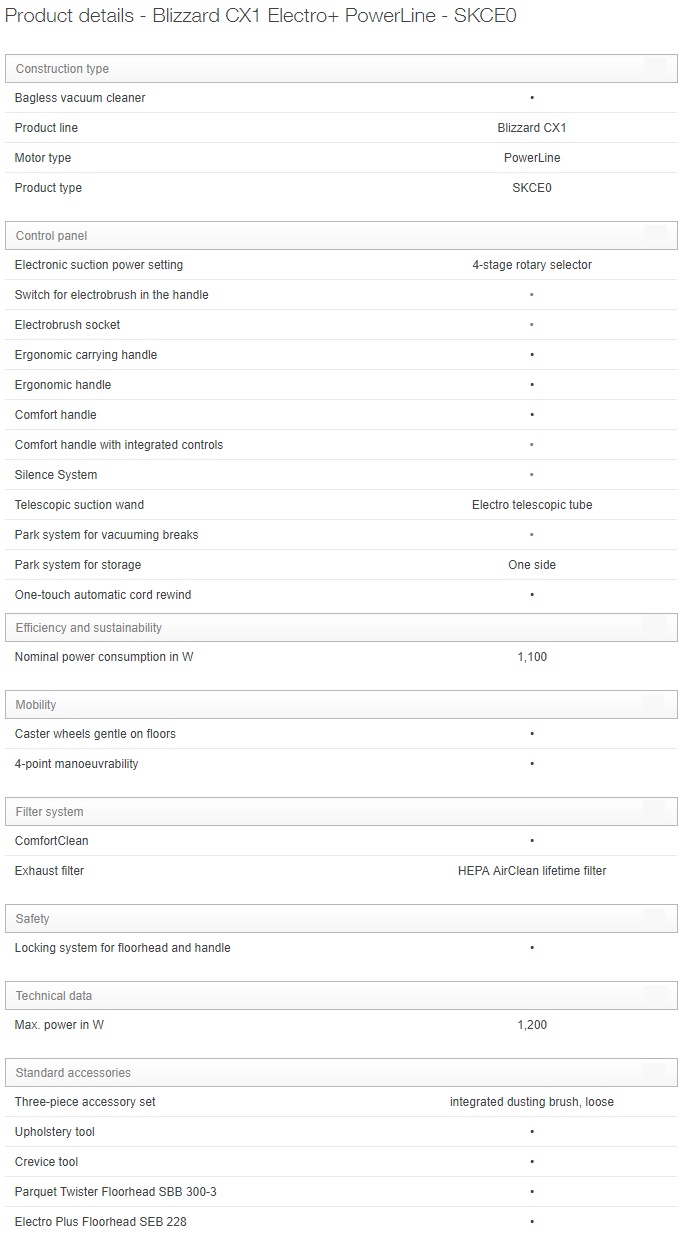Click the Product details page title
Viewport: 686px width, 1247px height.
point(261,16)
